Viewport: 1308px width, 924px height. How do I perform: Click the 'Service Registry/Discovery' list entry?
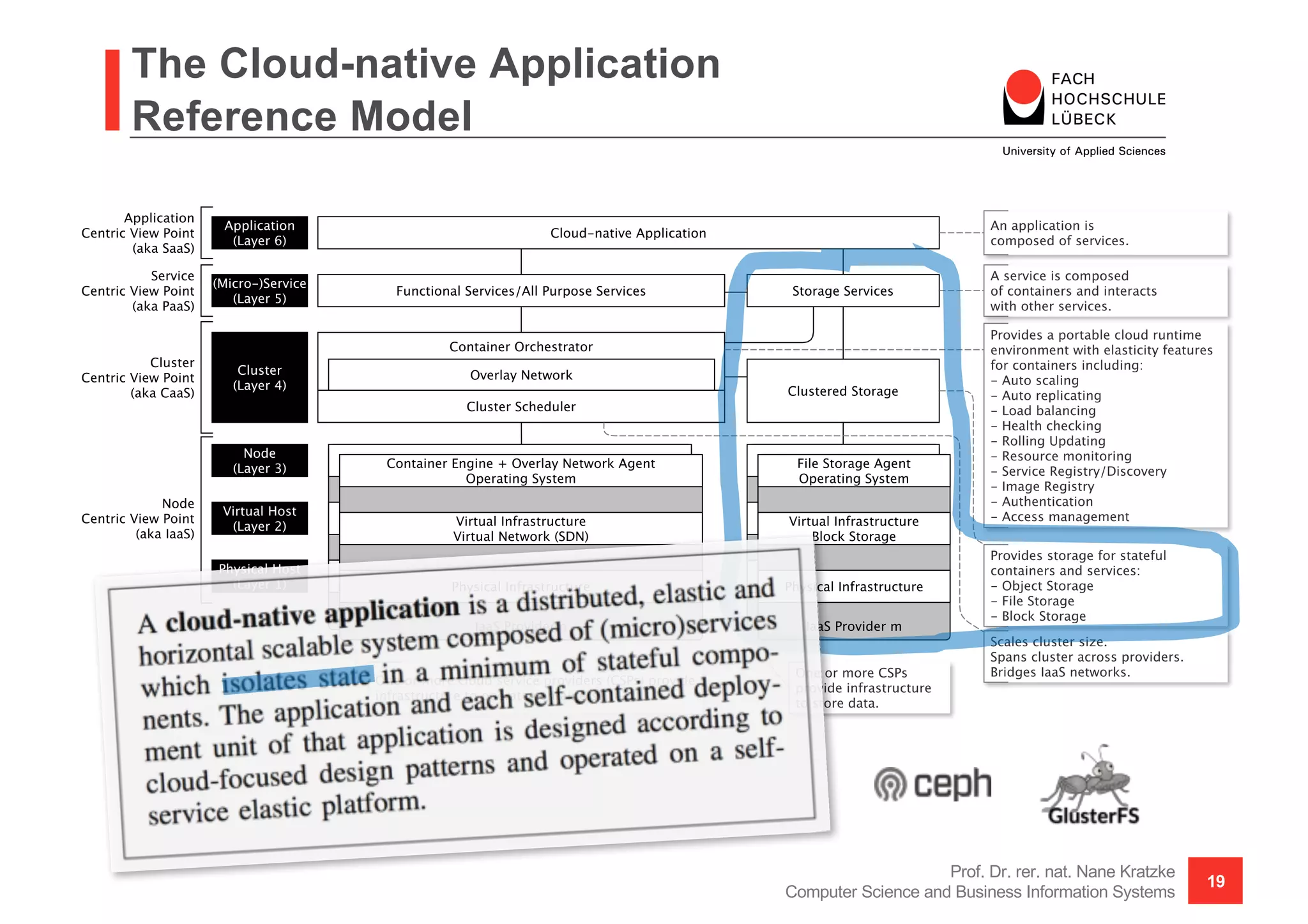[x=1079, y=471]
